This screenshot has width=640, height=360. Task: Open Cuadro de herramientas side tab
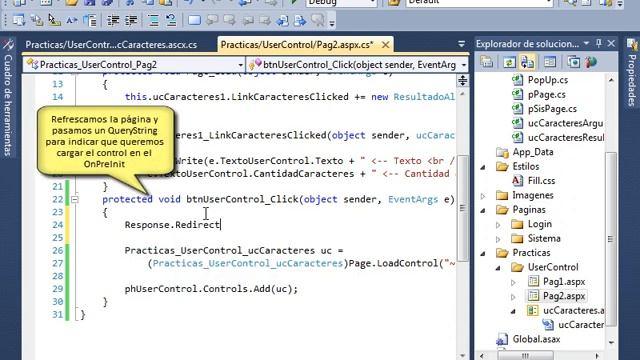(8, 97)
